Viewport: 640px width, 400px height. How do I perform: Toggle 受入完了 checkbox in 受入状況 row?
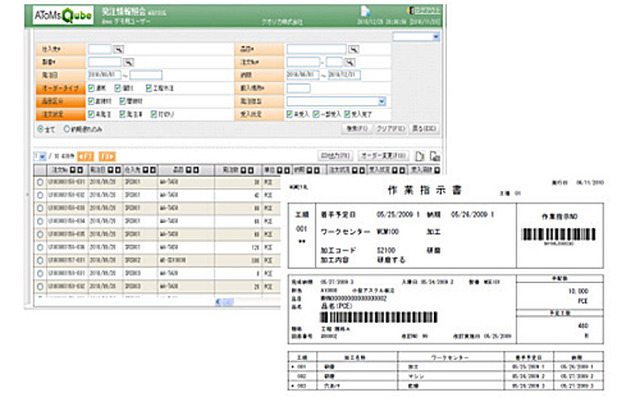347,114
